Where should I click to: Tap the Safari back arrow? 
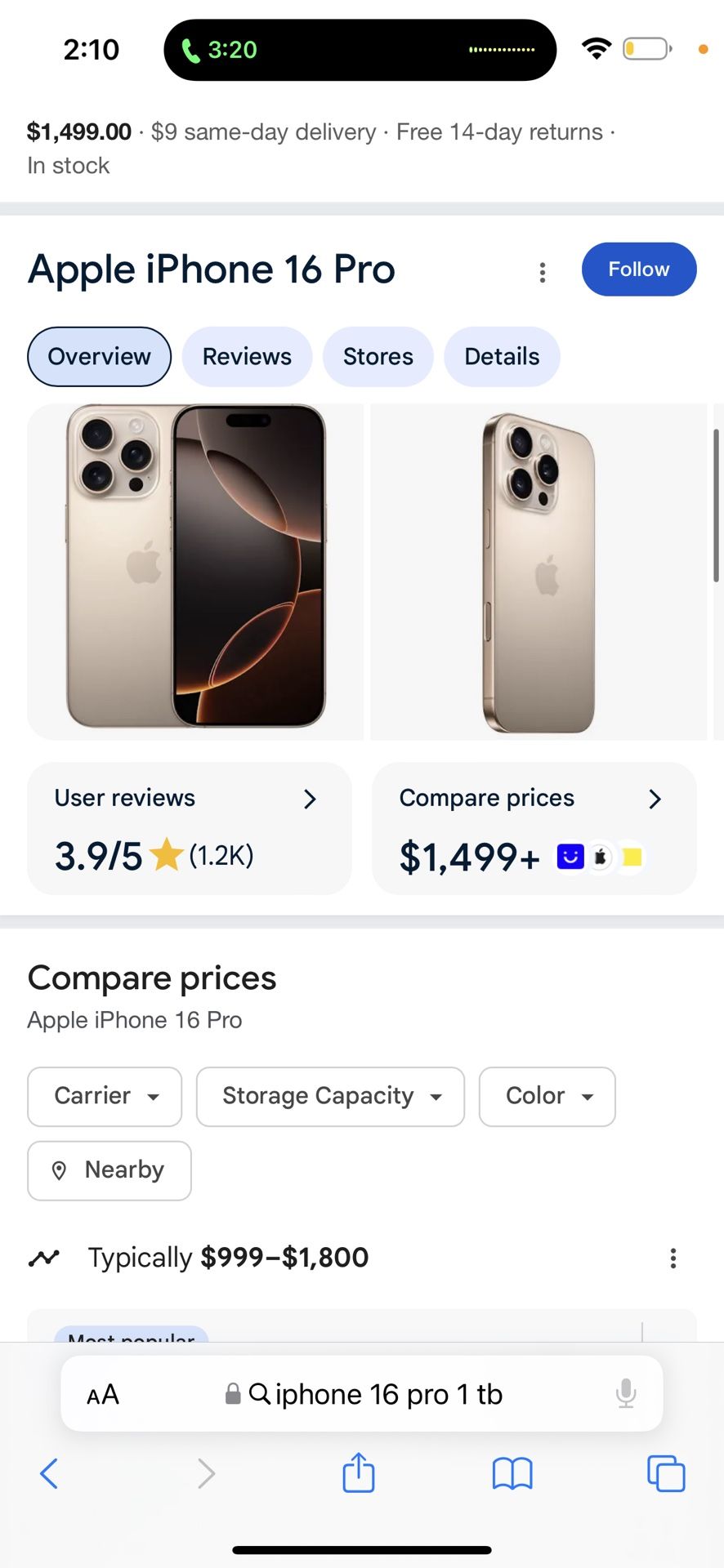49,1474
